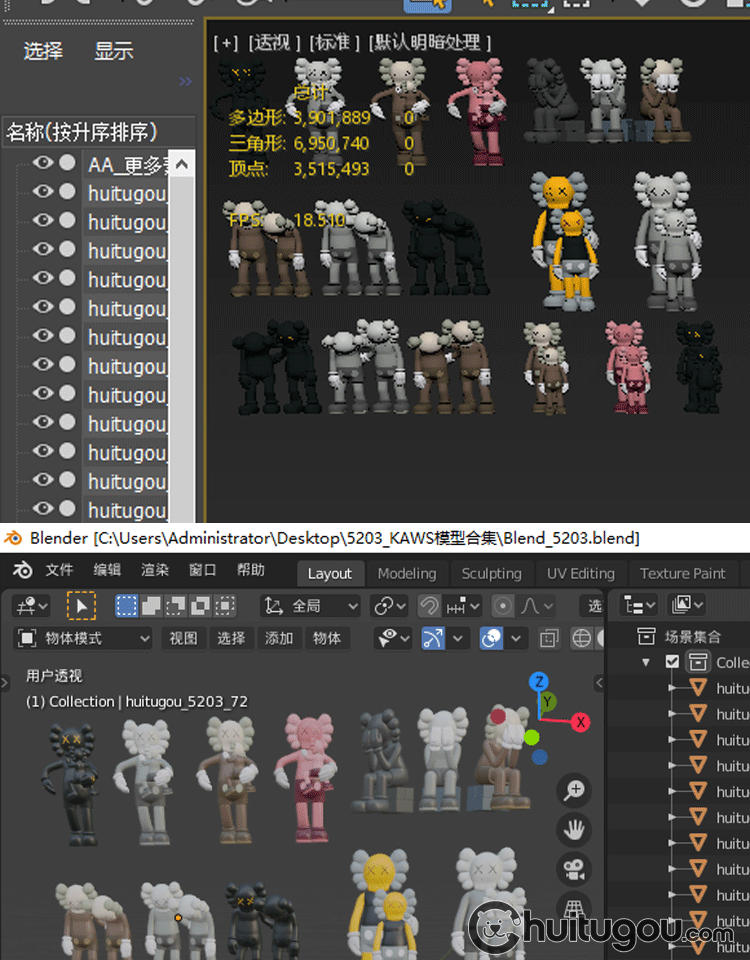Image resolution: width=750 pixels, height=960 pixels.
Task: Open the 文件 menu in Blender
Action: 59,570
